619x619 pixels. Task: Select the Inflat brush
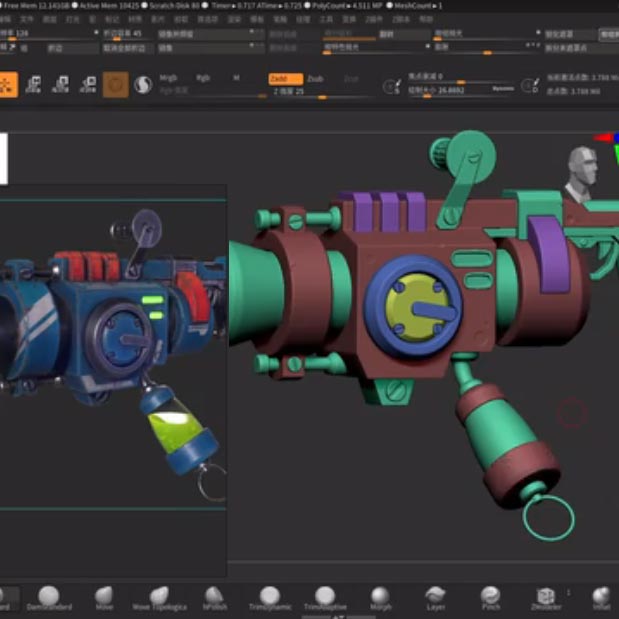[x=601, y=598]
